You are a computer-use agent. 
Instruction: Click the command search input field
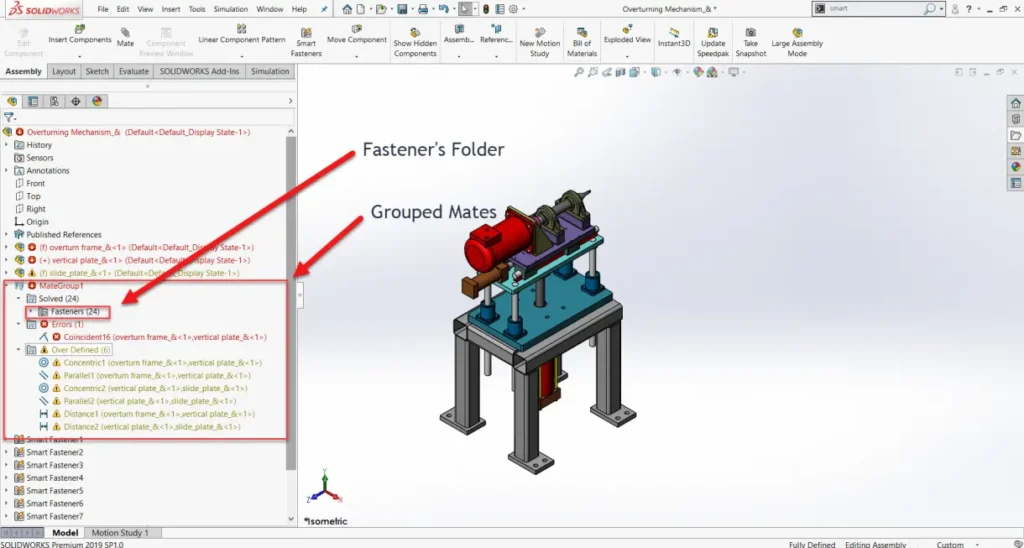click(870, 8)
